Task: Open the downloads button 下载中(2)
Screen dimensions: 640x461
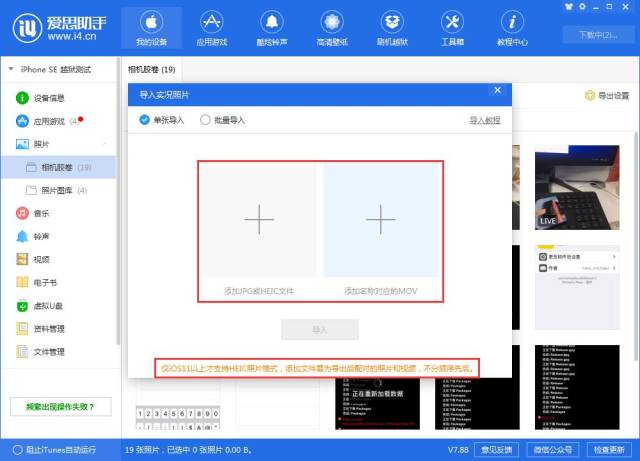Action: pyautogui.click(x=598, y=35)
